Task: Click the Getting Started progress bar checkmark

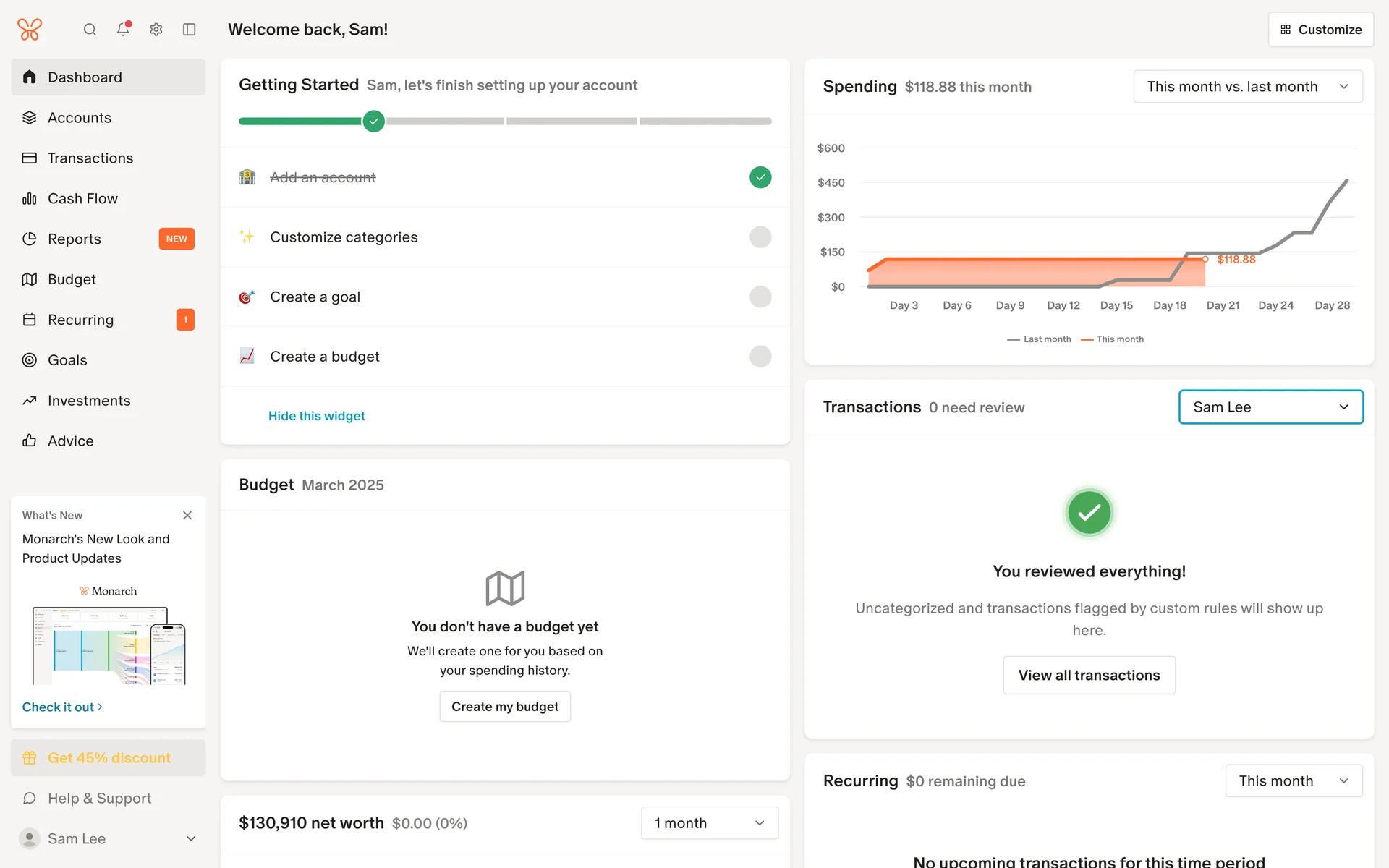Action: click(373, 122)
